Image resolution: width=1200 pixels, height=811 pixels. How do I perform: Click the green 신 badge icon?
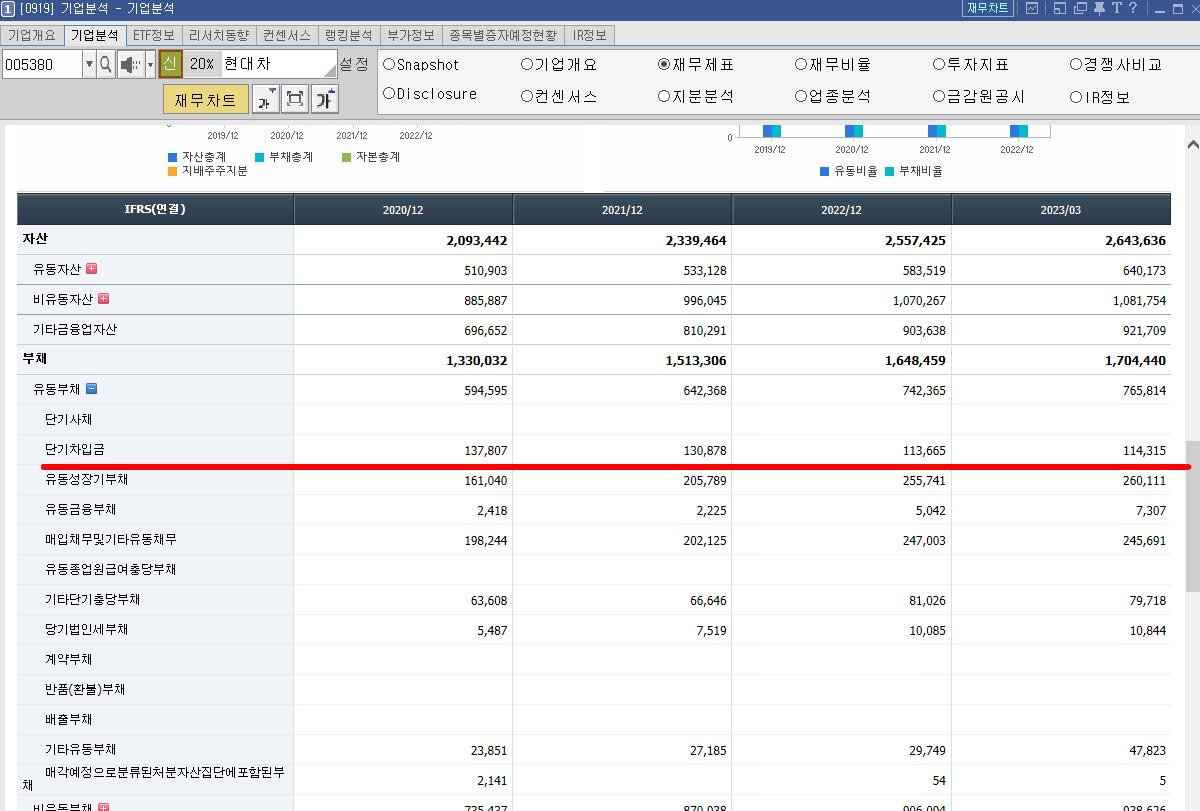click(170, 64)
